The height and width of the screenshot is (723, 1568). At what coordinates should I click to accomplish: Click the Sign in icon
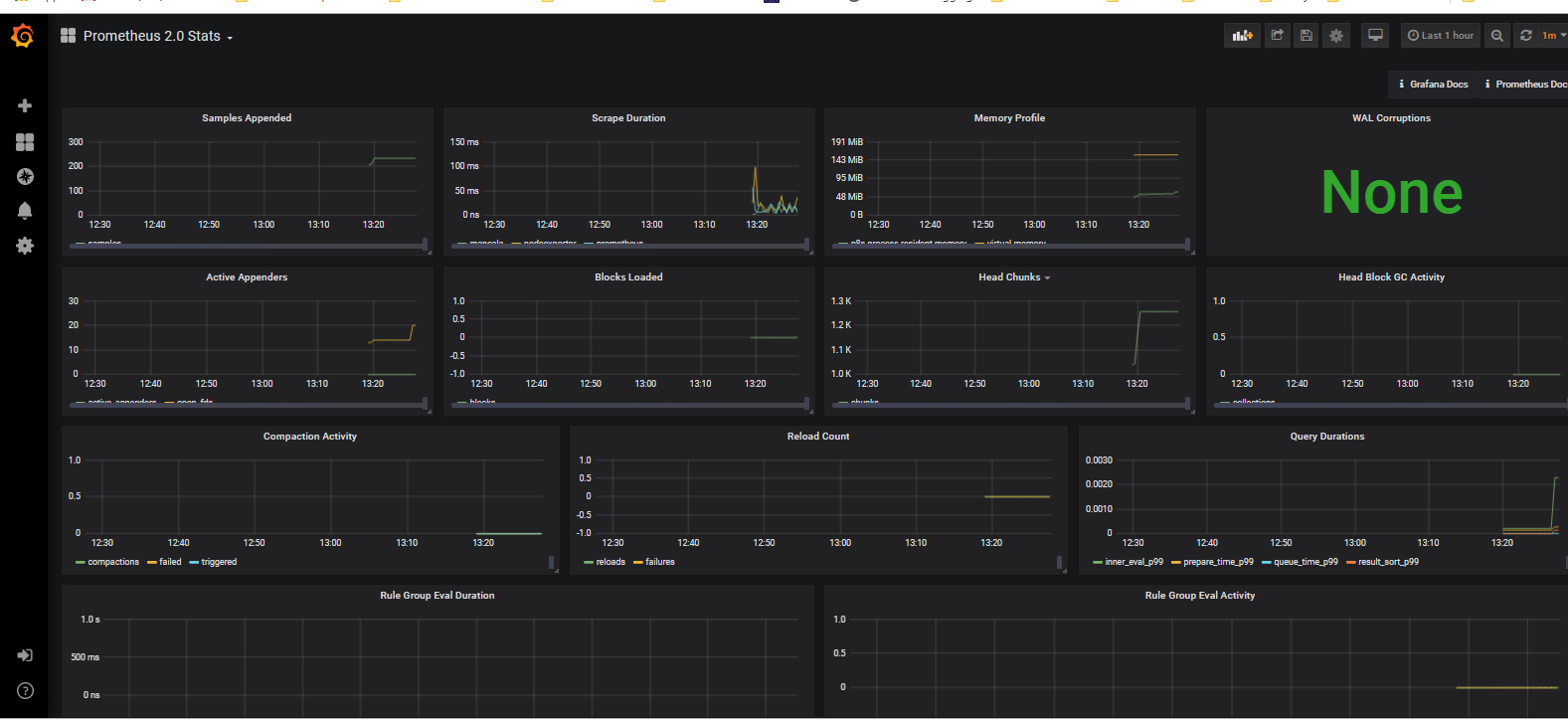coord(25,655)
